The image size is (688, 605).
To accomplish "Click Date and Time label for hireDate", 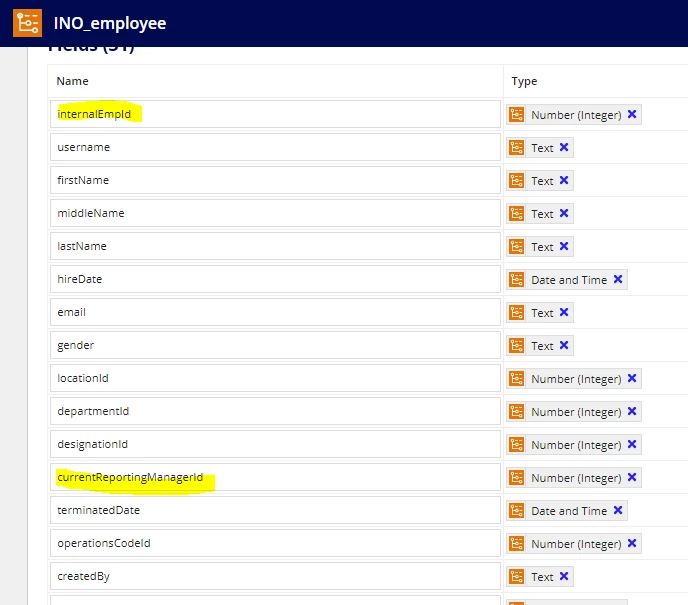I will (569, 280).
